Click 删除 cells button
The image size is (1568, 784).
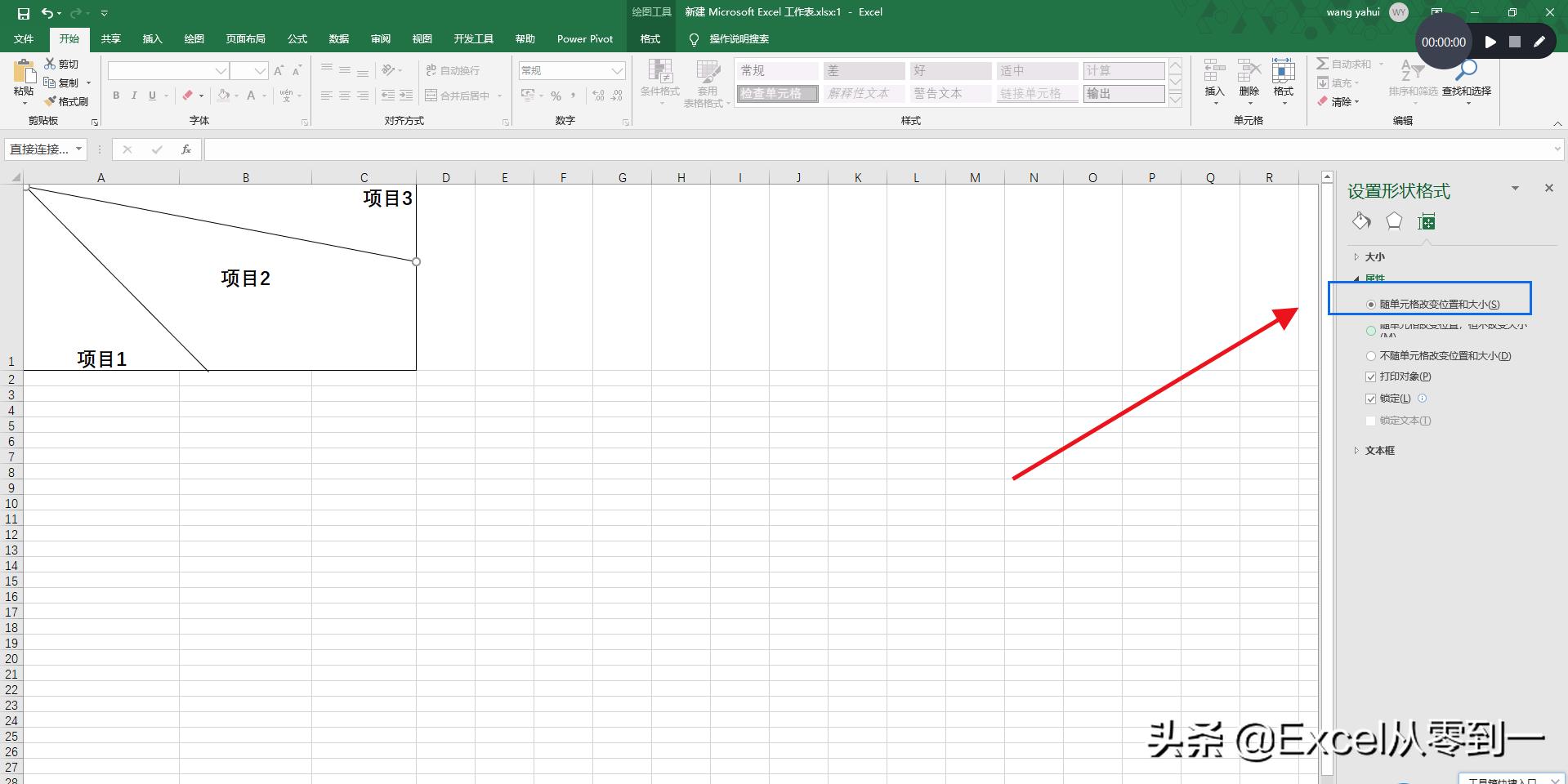[1249, 81]
